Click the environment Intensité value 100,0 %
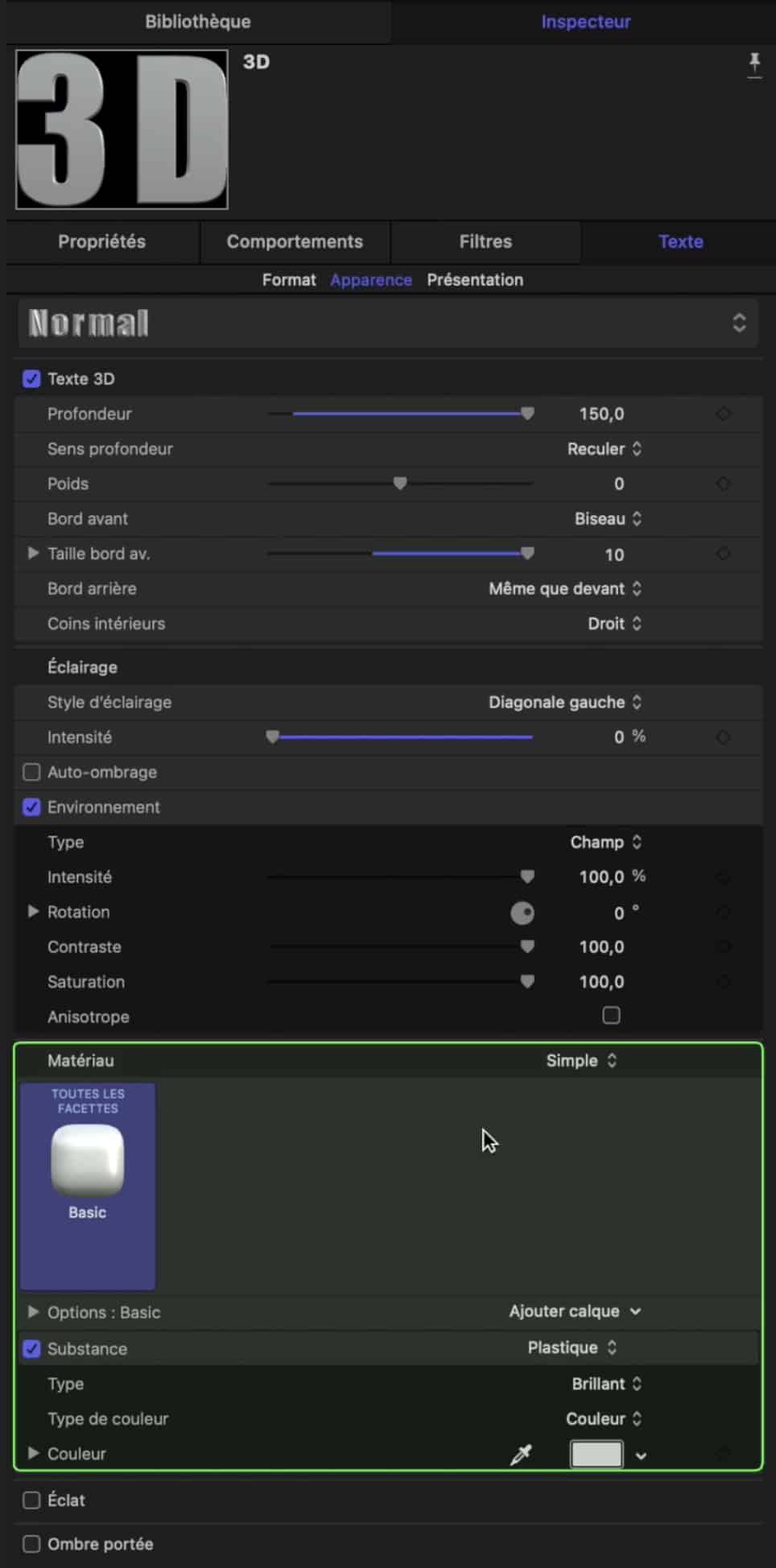776x1568 pixels. click(612, 877)
